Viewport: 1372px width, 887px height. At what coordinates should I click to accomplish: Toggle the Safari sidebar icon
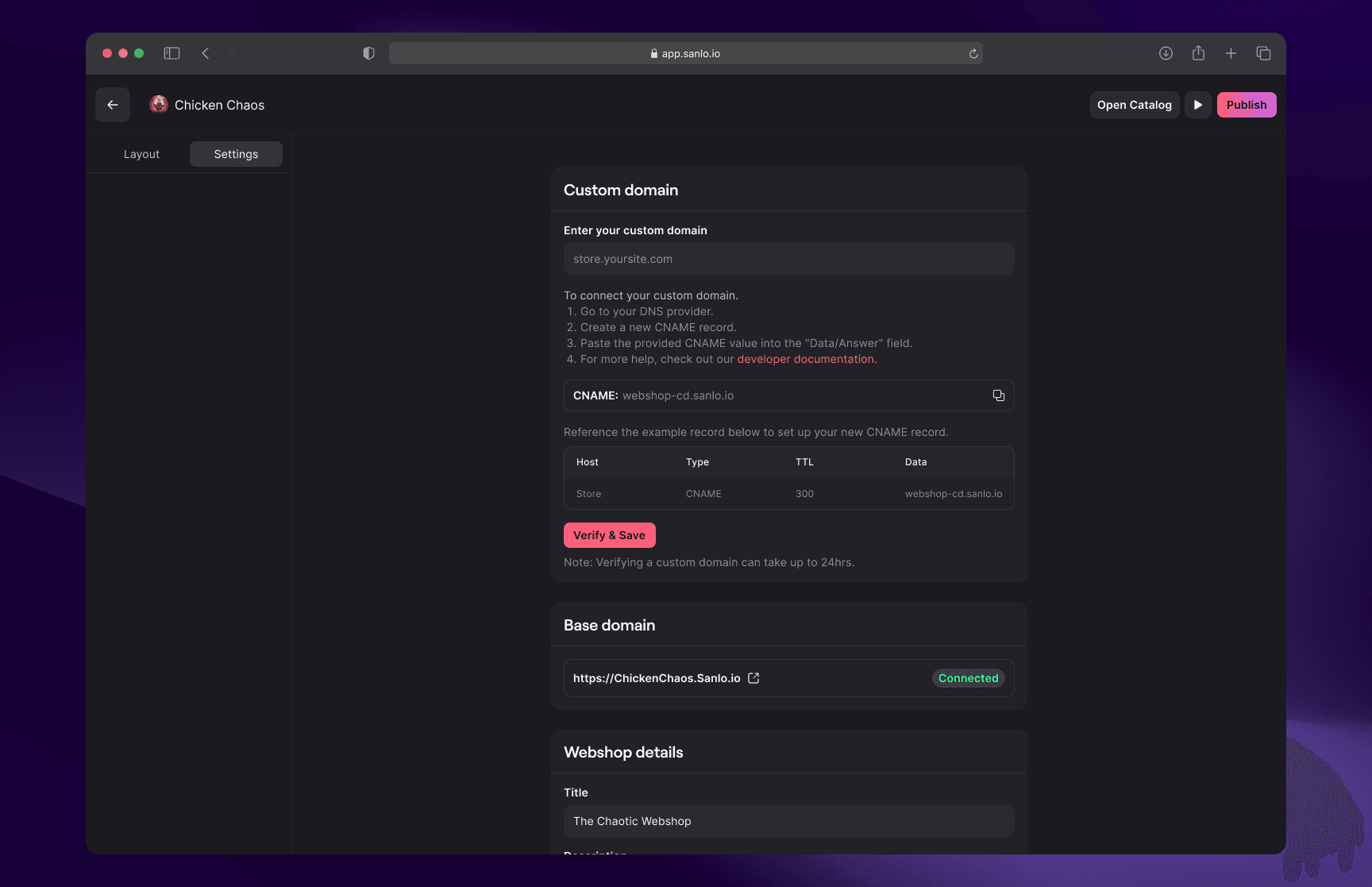(171, 53)
